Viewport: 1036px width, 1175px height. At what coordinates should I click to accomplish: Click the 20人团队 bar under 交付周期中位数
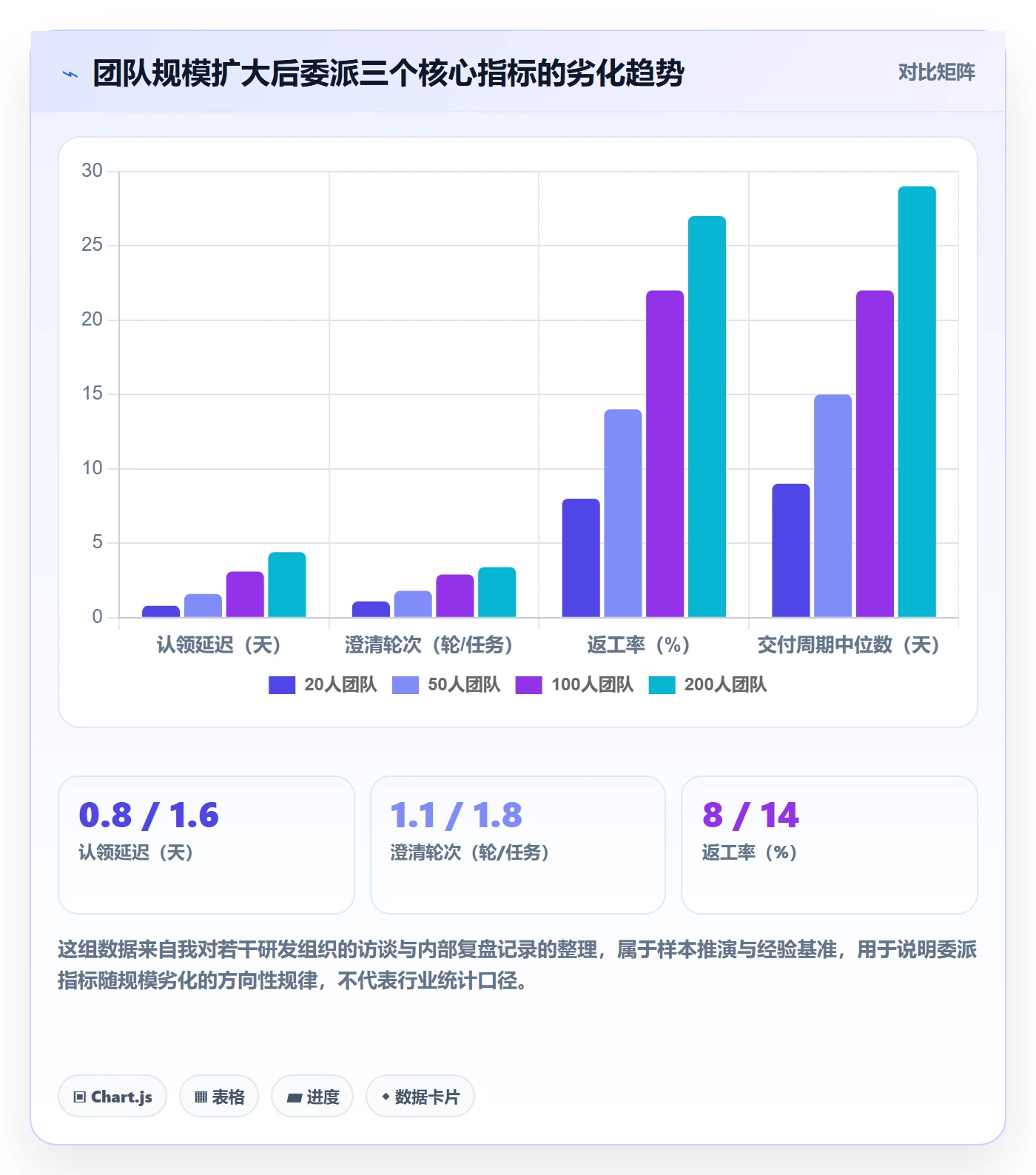click(x=791, y=551)
